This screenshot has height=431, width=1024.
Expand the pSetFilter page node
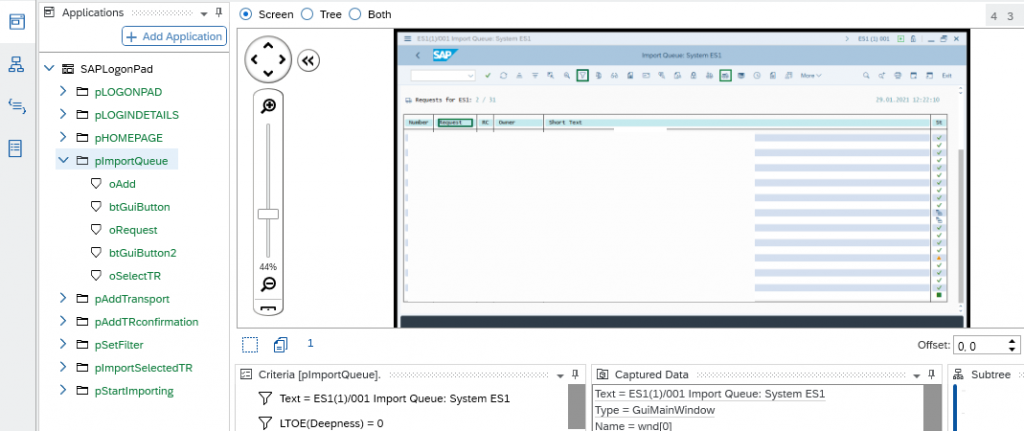(x=63, y=344)
